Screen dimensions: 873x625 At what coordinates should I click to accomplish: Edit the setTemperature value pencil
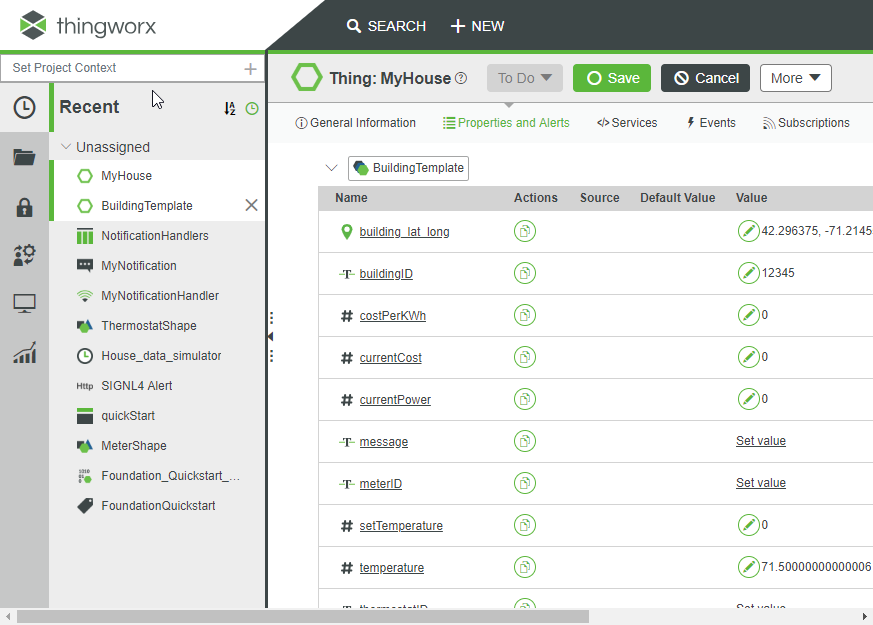click(748, 525)
